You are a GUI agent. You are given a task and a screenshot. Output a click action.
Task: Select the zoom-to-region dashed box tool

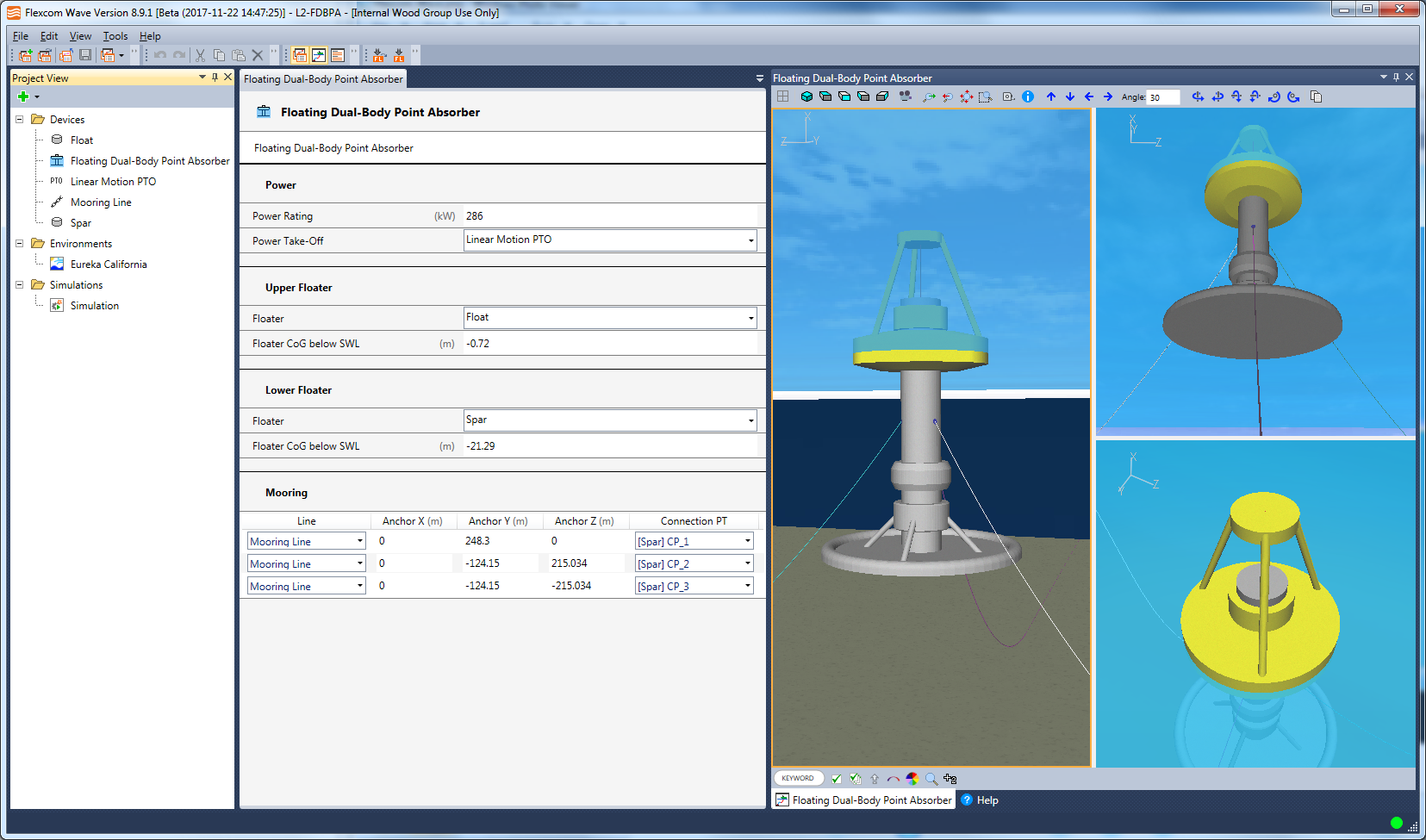pyautogui.click(x=986, y=96)
